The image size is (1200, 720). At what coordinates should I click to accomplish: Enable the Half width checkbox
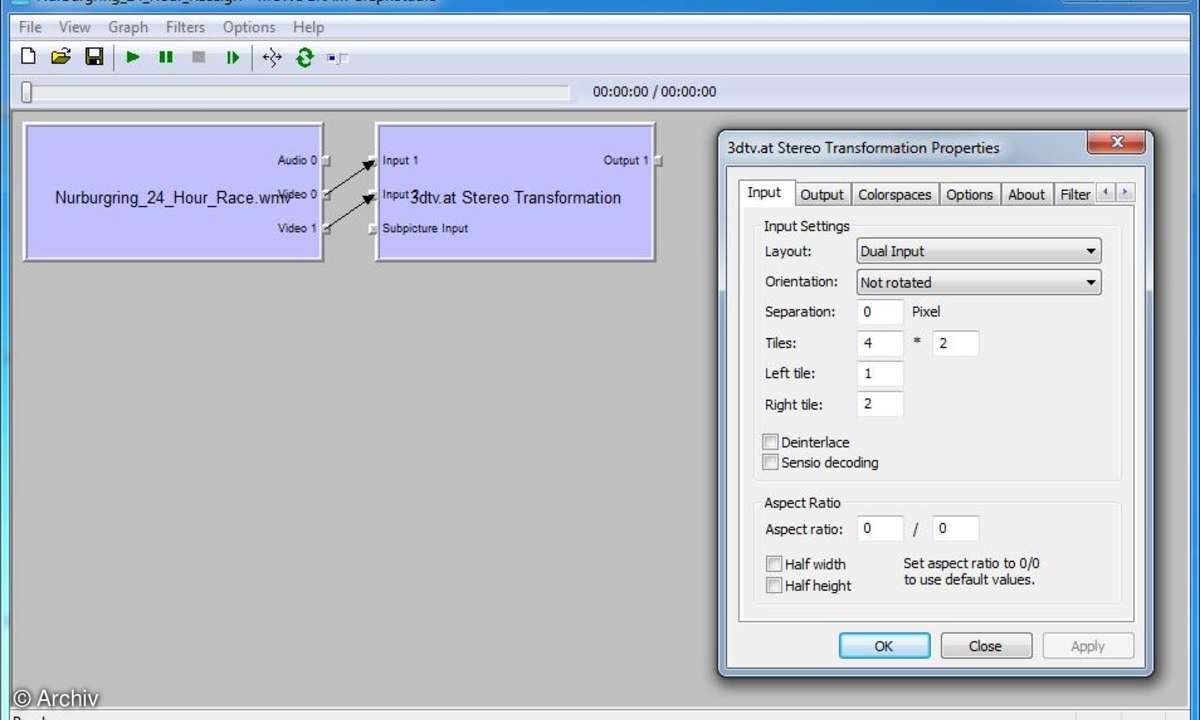774,564
